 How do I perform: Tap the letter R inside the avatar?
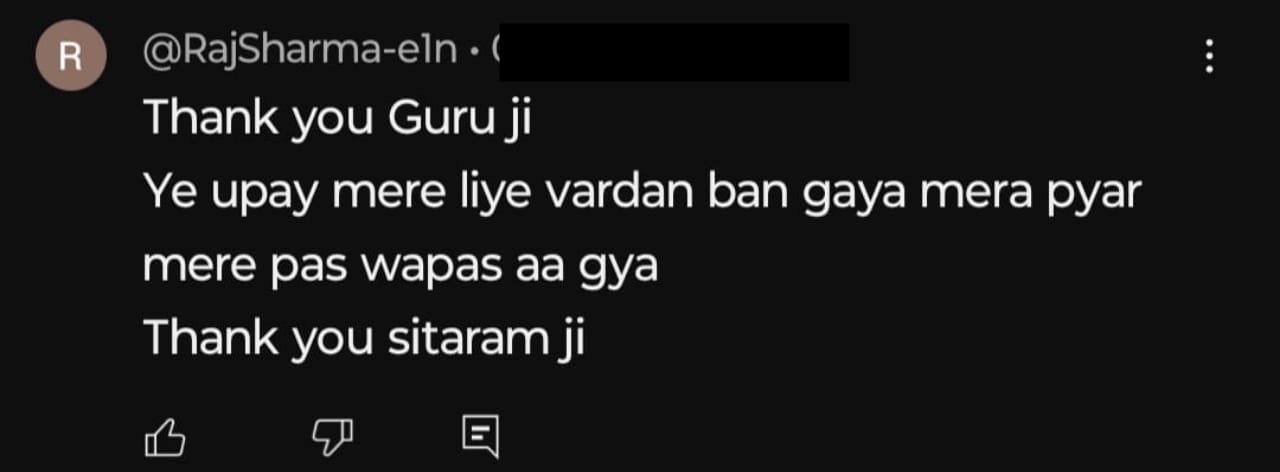(x=70, y=57)
